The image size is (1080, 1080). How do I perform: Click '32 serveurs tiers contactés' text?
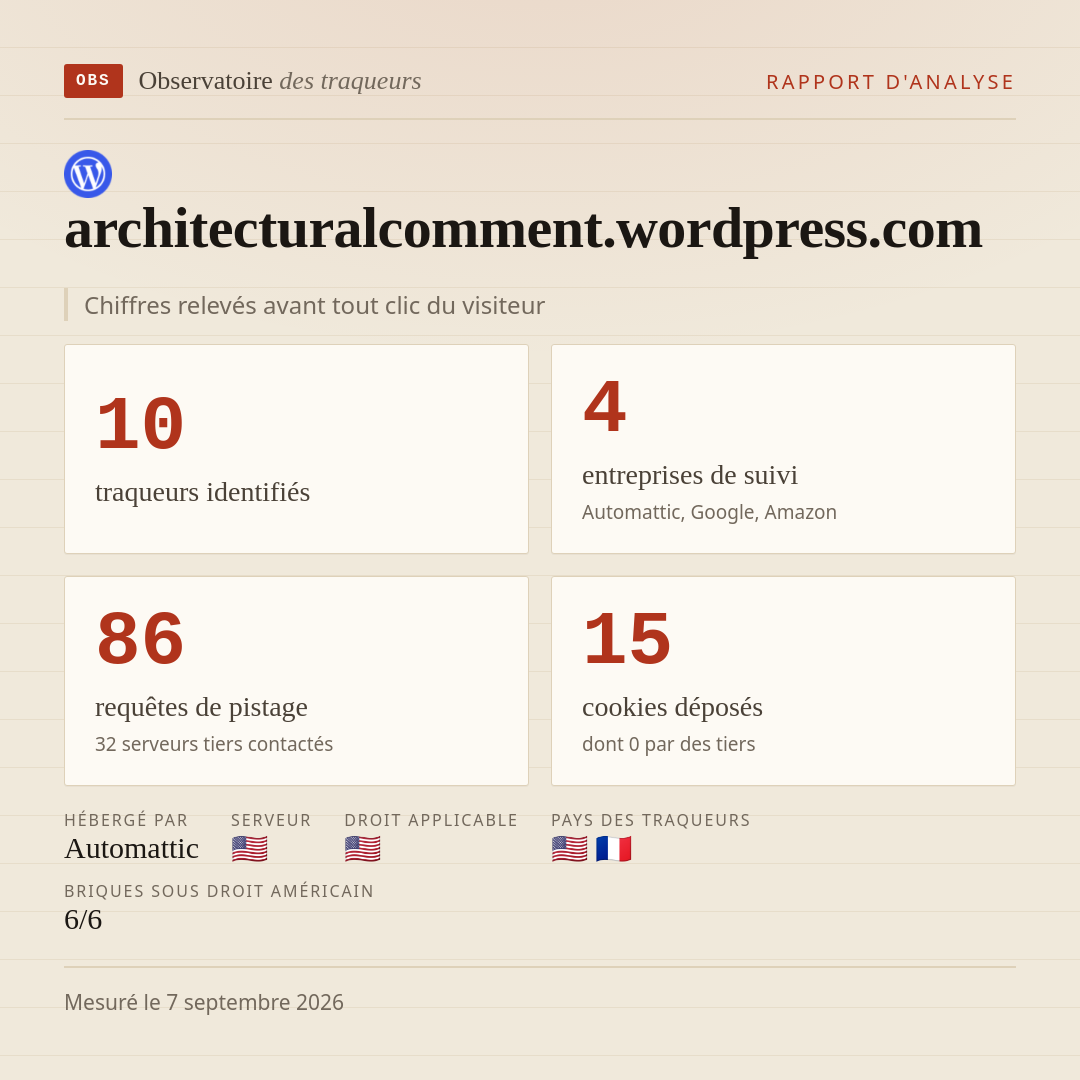point(214,744)
